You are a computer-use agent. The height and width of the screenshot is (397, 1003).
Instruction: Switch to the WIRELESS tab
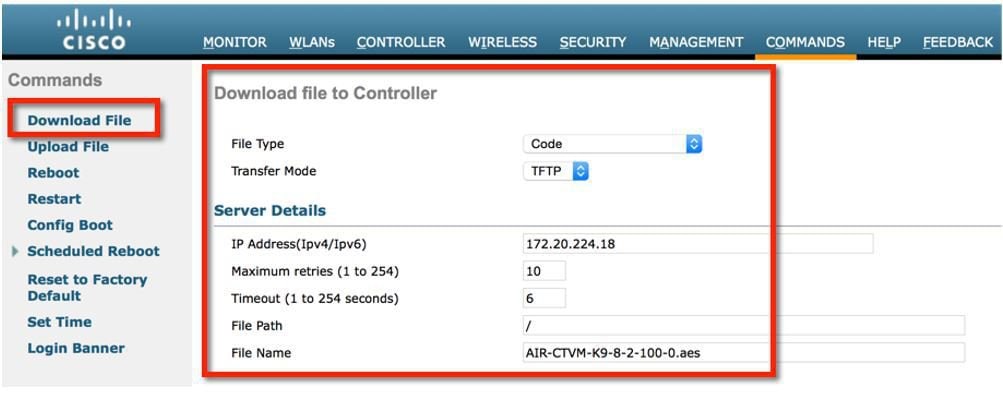[502, 42]
